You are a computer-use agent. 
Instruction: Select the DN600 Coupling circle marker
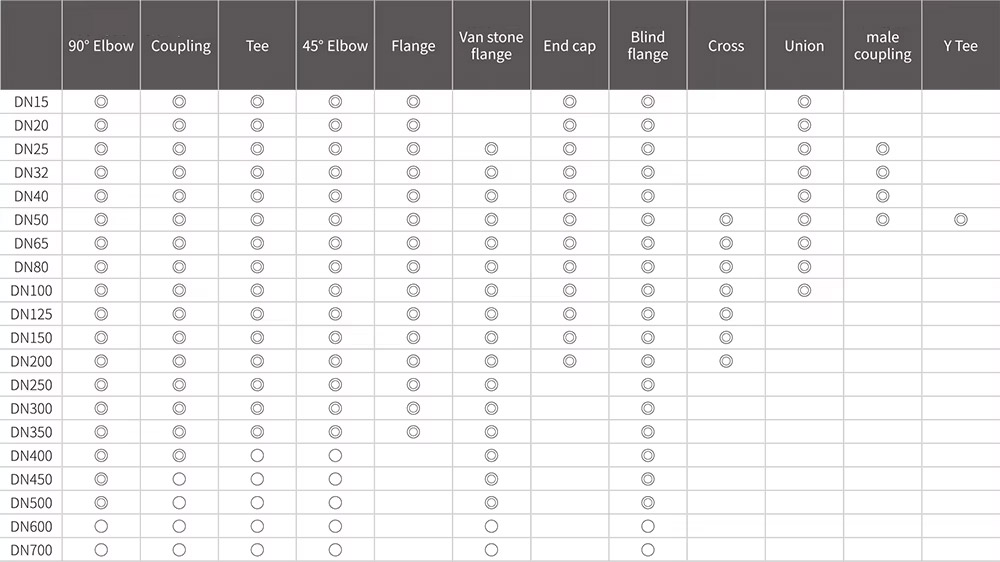point(179,526)
